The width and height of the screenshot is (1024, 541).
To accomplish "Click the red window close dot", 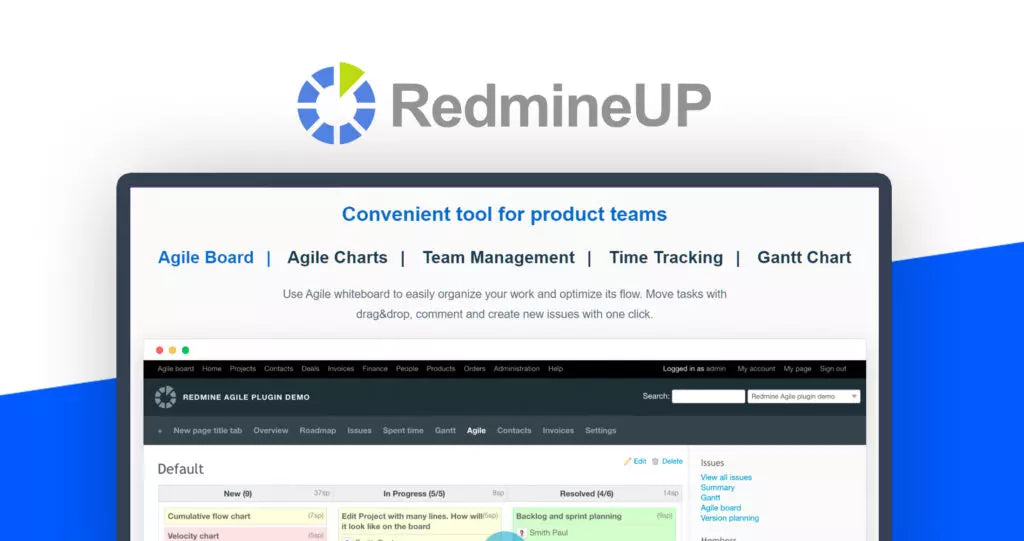I will click(x=159, y=350).
